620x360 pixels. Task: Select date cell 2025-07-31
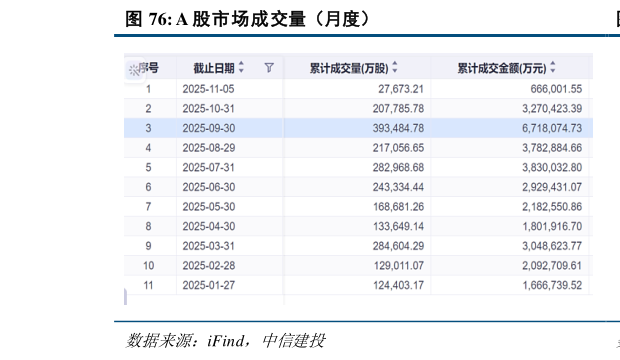[x=208, y=167]
